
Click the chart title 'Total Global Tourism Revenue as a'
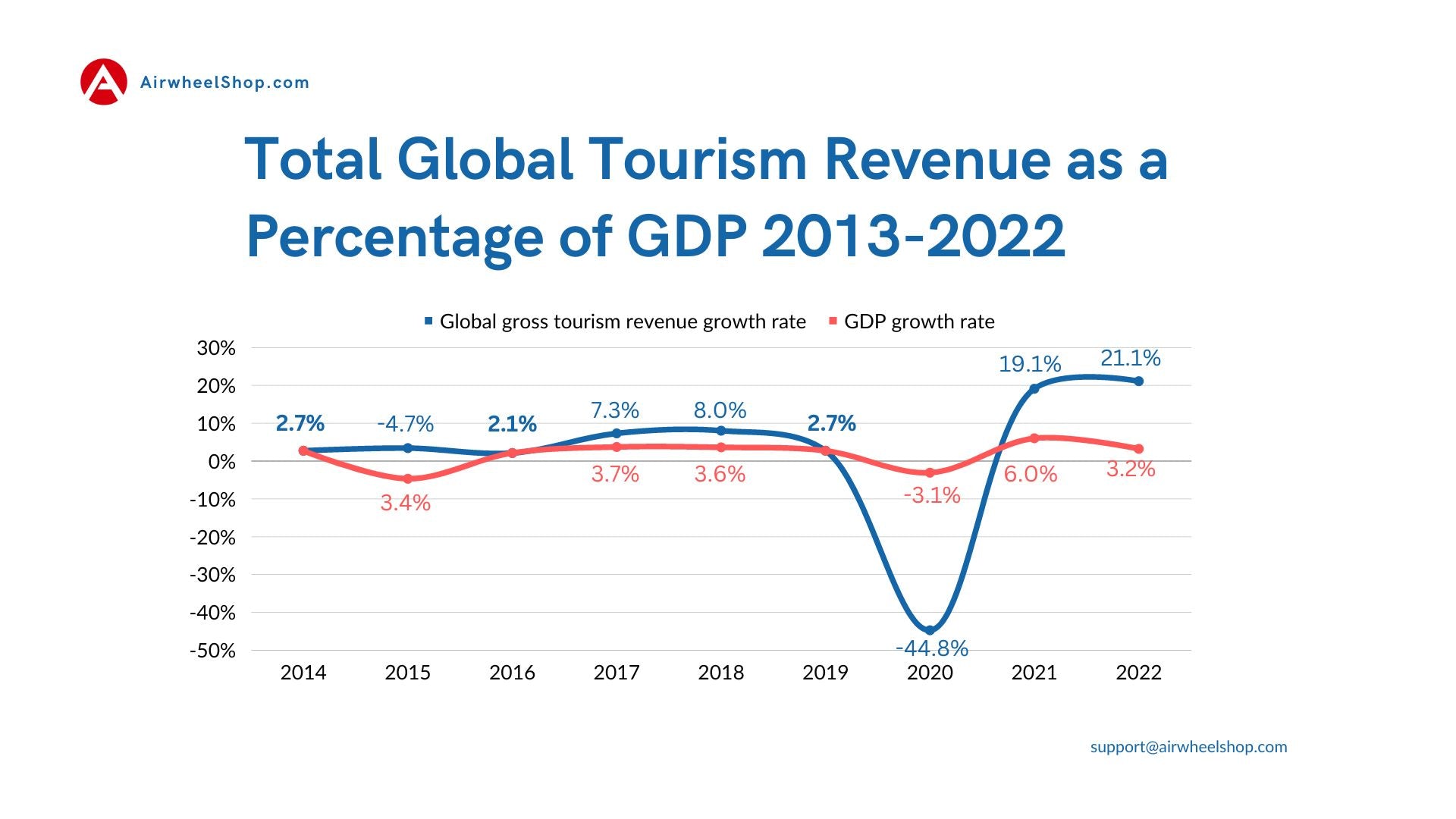[706, 159]
